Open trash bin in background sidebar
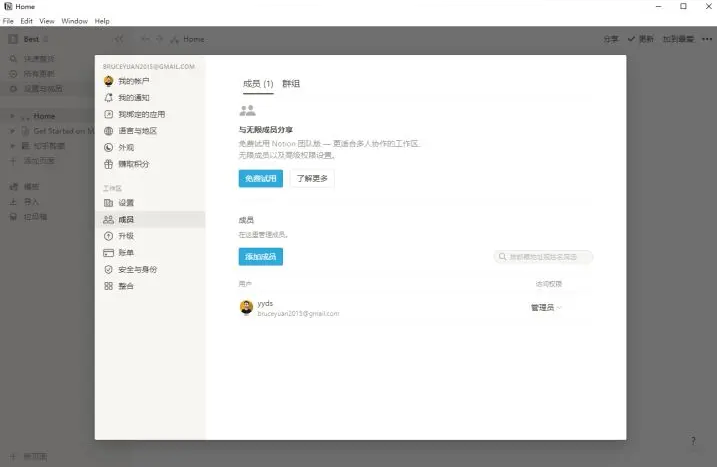 point(28,217)
